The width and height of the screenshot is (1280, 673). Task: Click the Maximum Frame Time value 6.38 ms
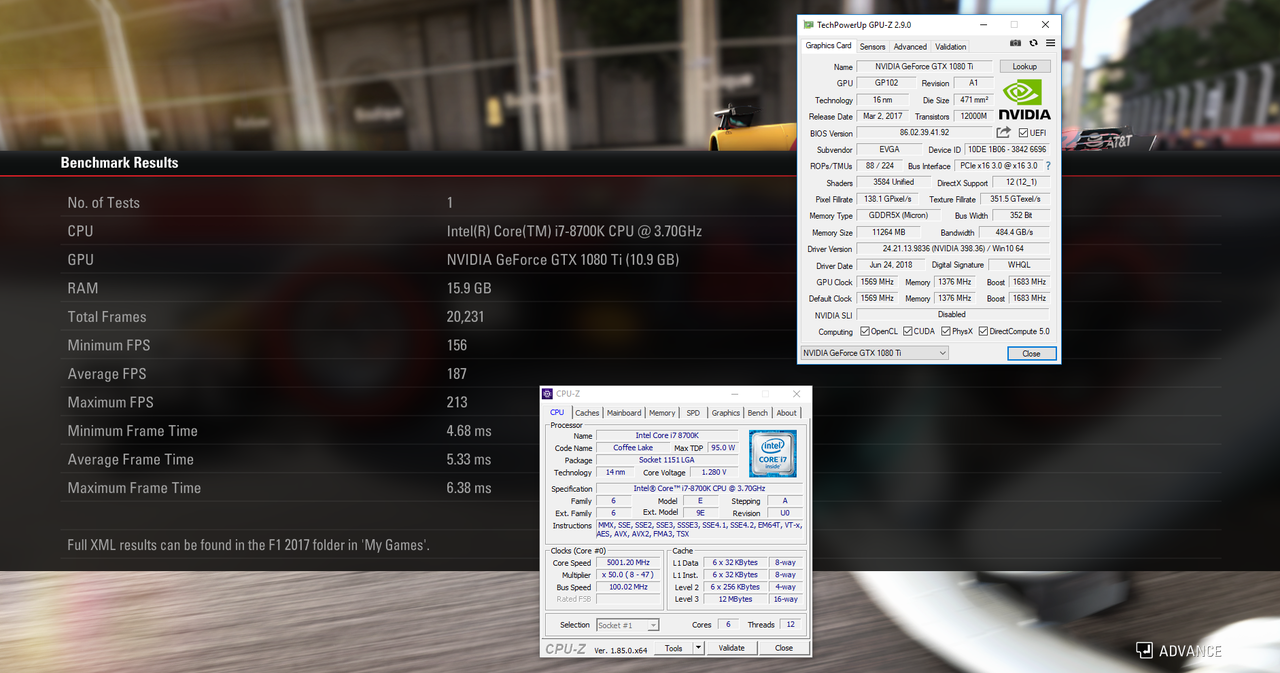tap(469, 488)
